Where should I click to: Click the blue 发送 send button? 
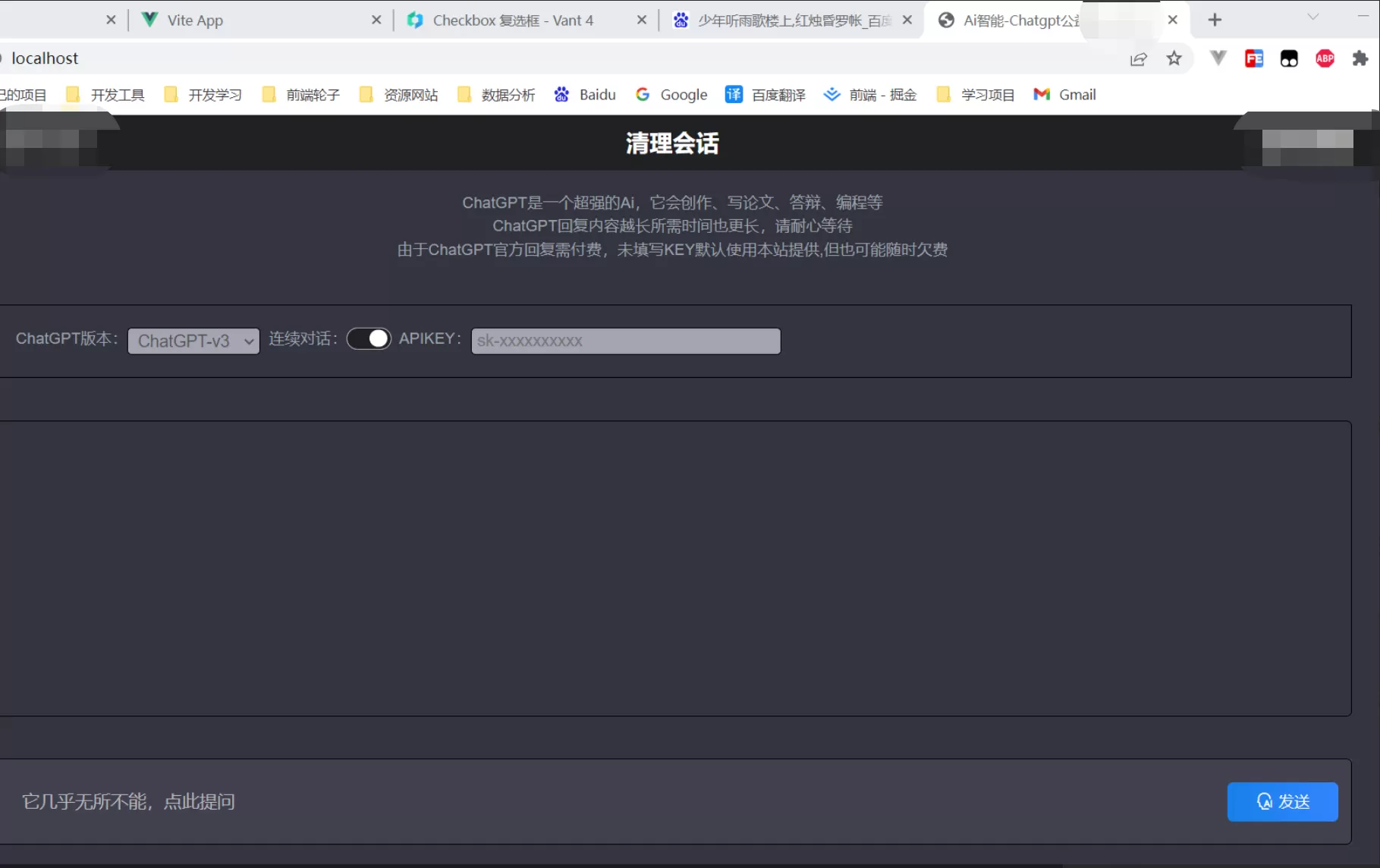[x=1282, y=801]
